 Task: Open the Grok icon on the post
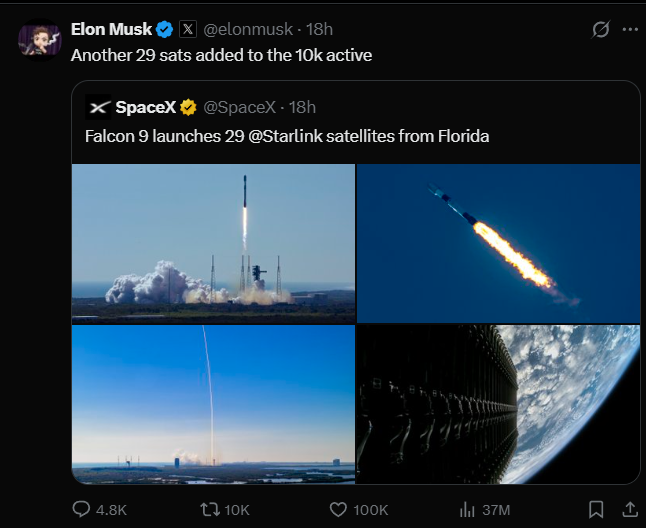pos(601,30)
